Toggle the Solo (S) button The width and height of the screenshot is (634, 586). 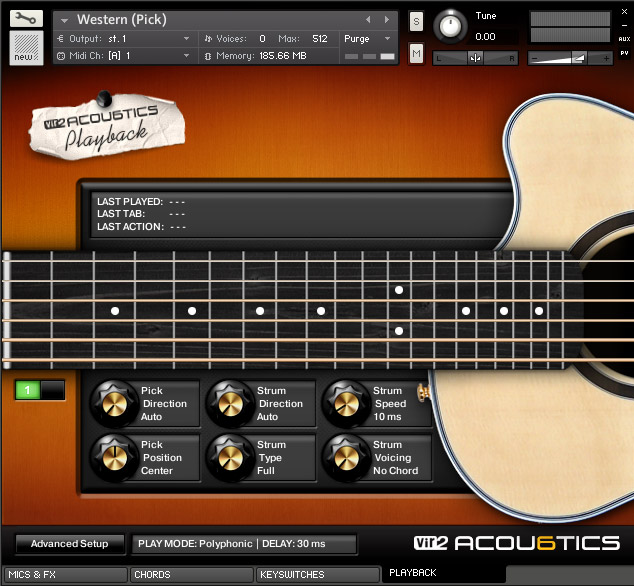point(416,22)
